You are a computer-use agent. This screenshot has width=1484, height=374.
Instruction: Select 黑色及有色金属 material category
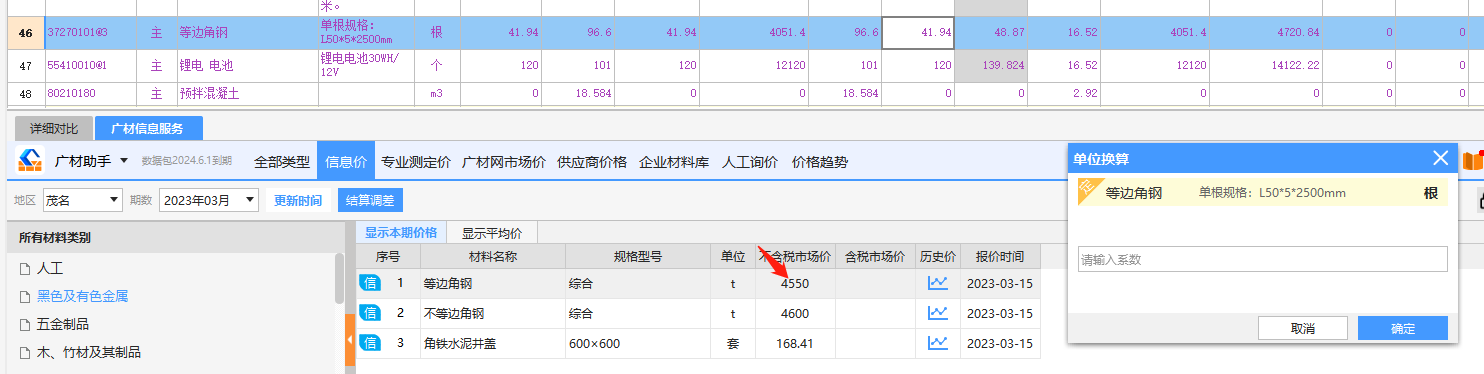coord(83,296)
